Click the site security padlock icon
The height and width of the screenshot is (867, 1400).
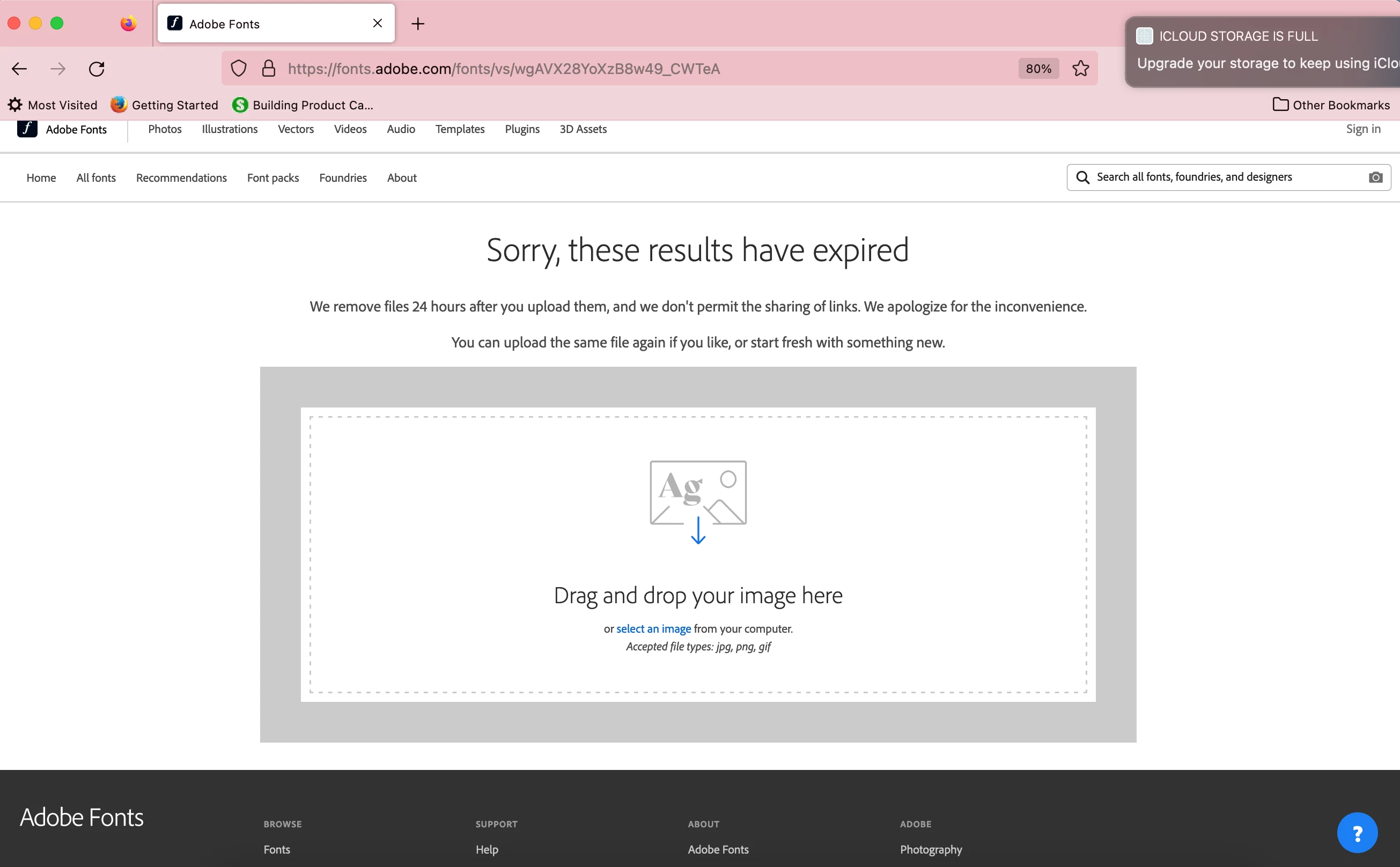[x=268, y=69]
